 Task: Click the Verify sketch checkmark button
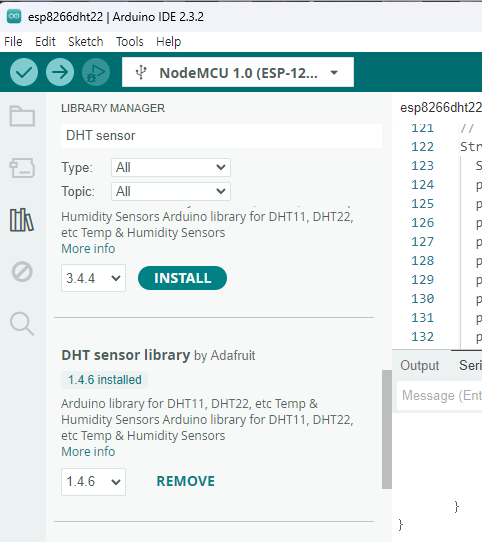[24, 72]
